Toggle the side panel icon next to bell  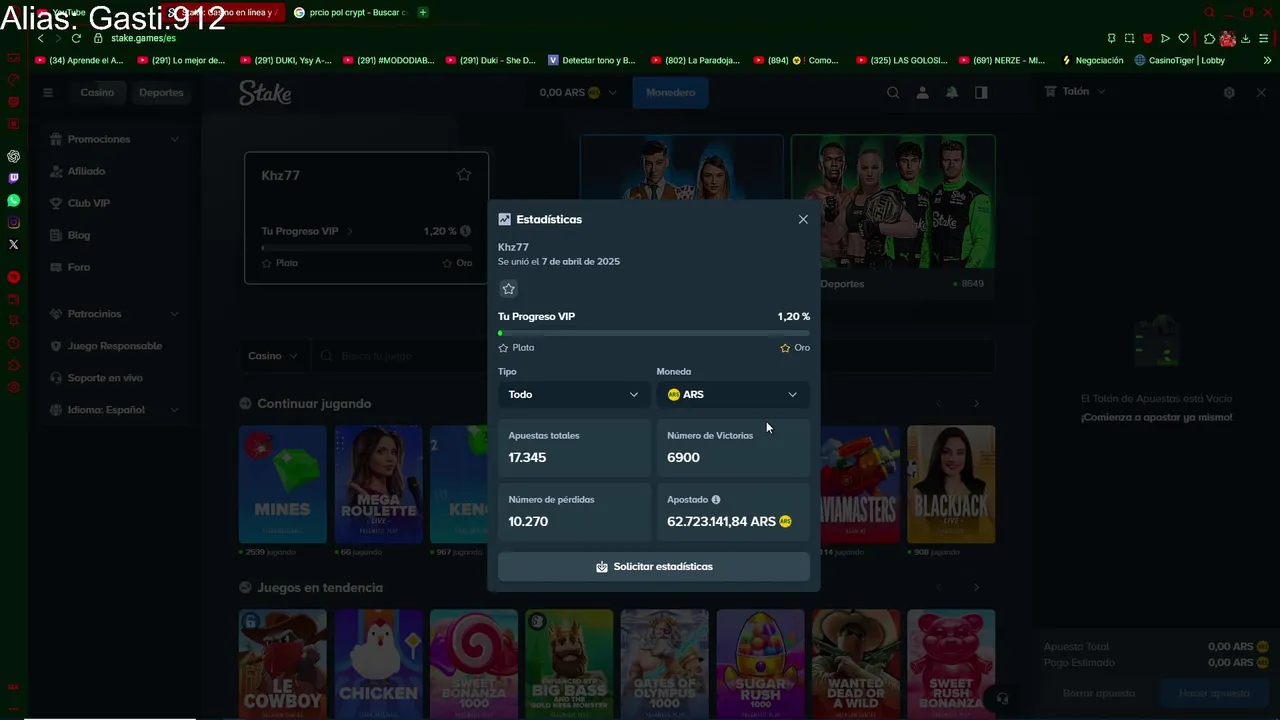[981, 93]
